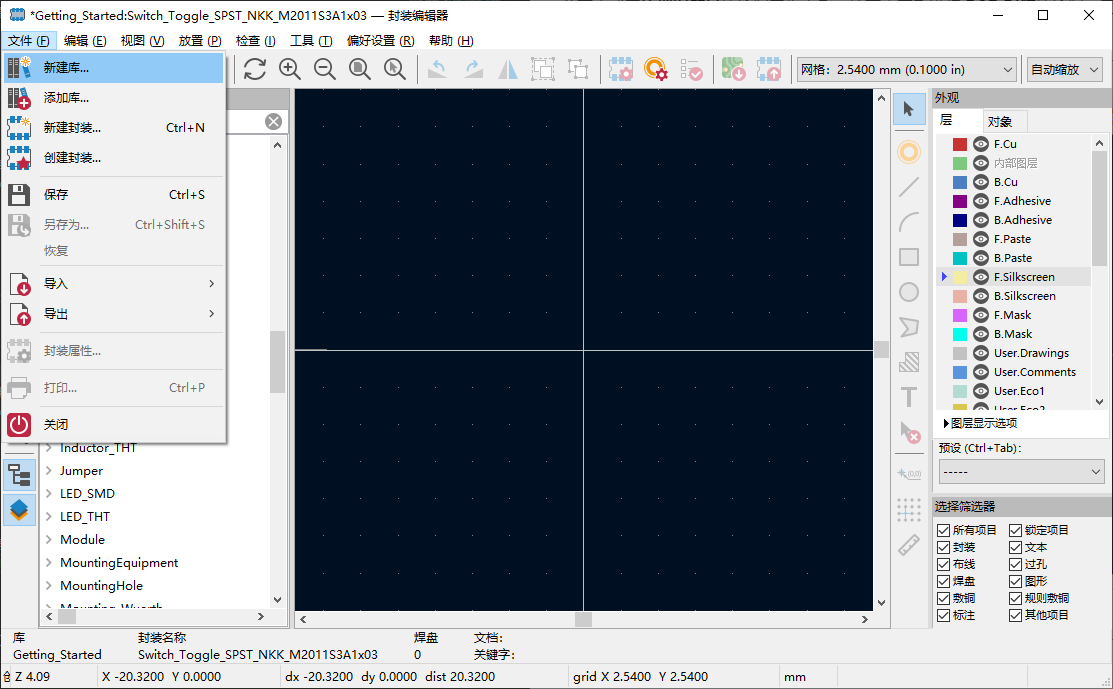1113x689 pixels.
Task: Select the draw rectangle tool
Action: (x=909, y=257)
